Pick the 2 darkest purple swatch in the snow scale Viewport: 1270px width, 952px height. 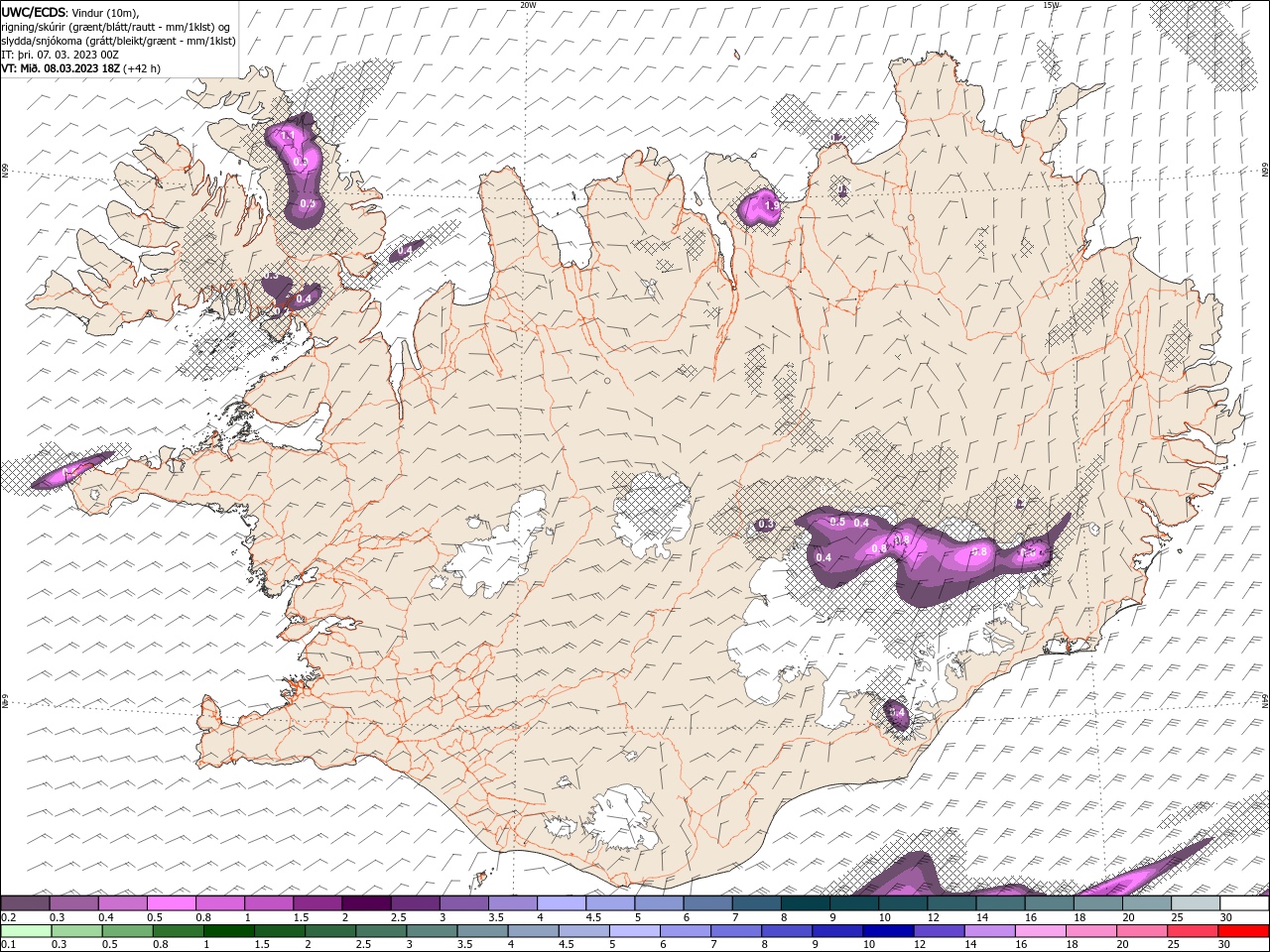pos(367,902)
